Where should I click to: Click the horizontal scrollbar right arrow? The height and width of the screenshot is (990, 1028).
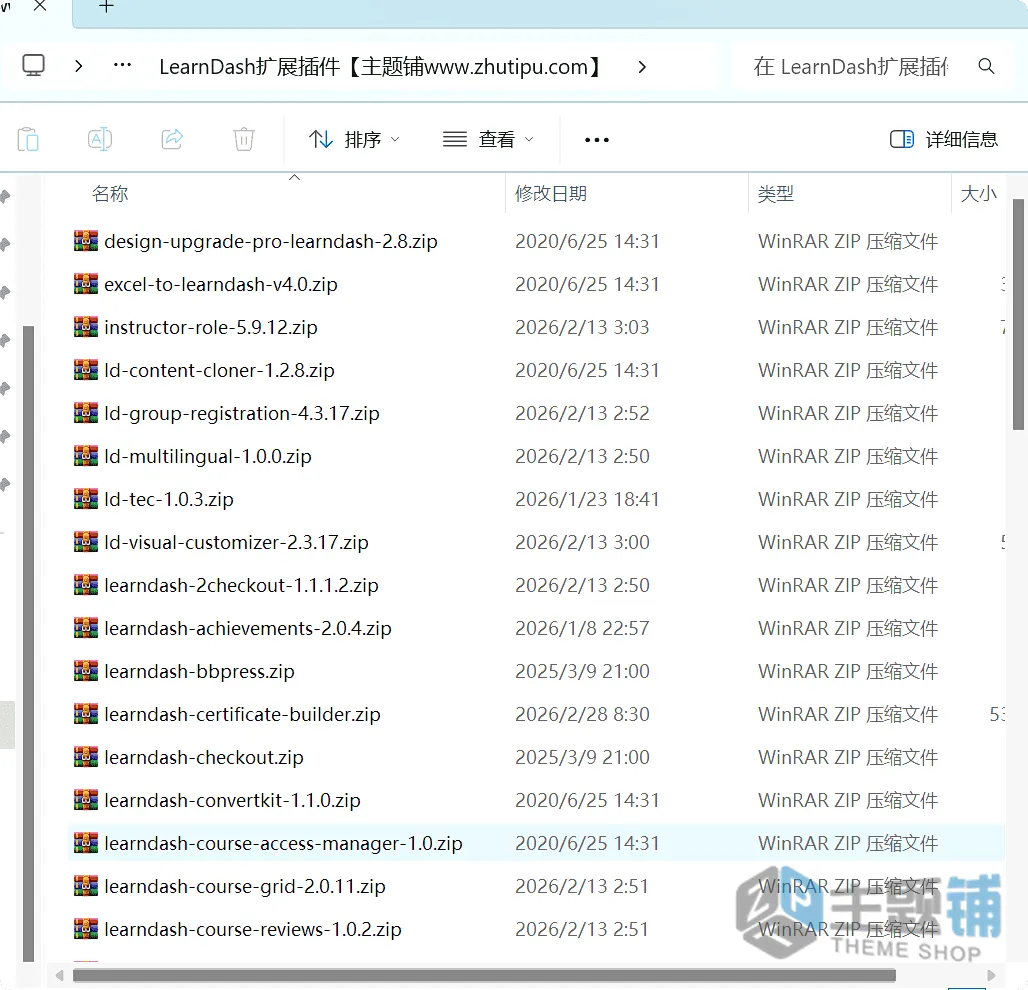pyautogui.click(x=991, y=975)
